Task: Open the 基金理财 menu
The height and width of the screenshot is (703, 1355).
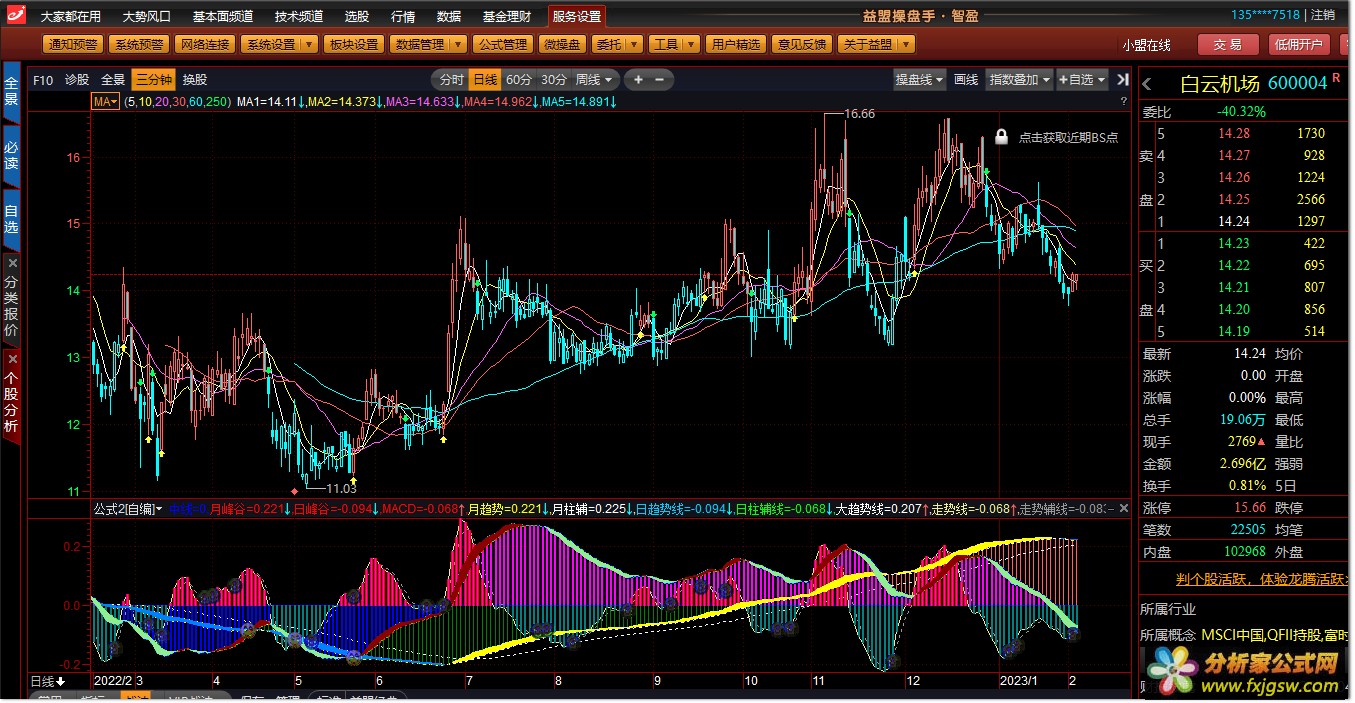Action: pos(506,16)
